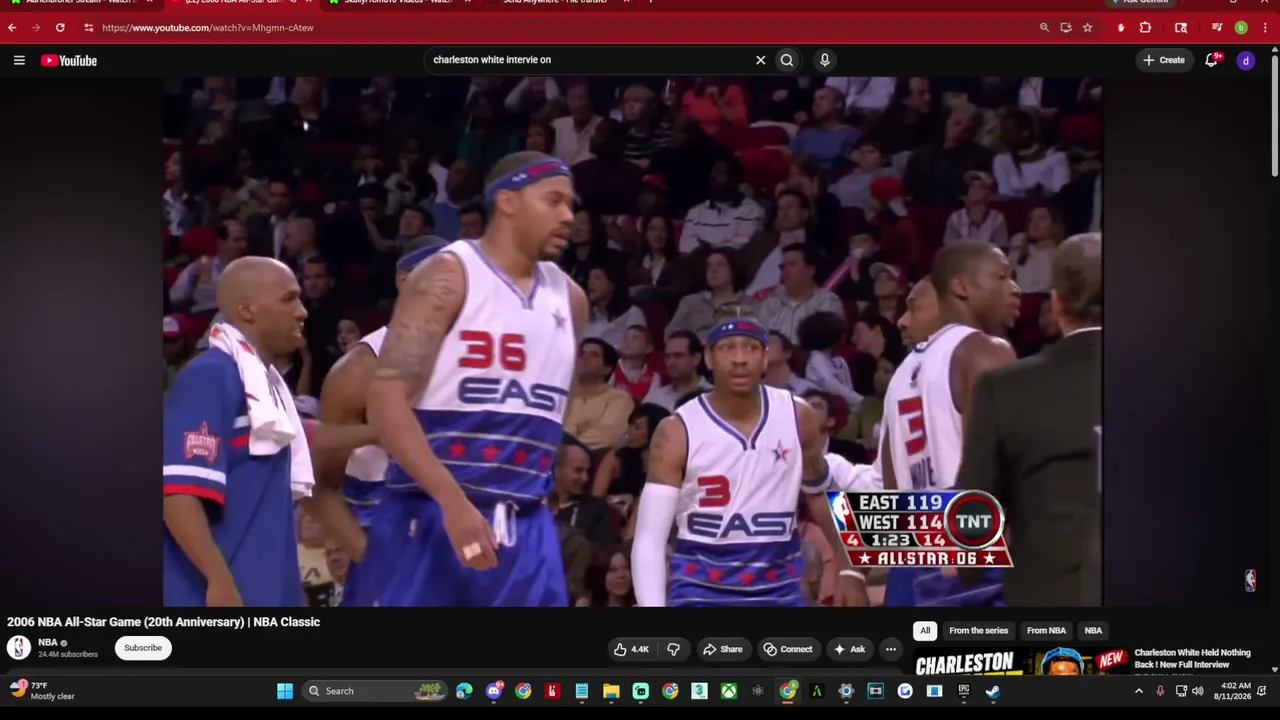Image resolution: width=1280 pixels, height=720 pixels.
Task: View site information icon in address bar
Action: coord(88,28)
